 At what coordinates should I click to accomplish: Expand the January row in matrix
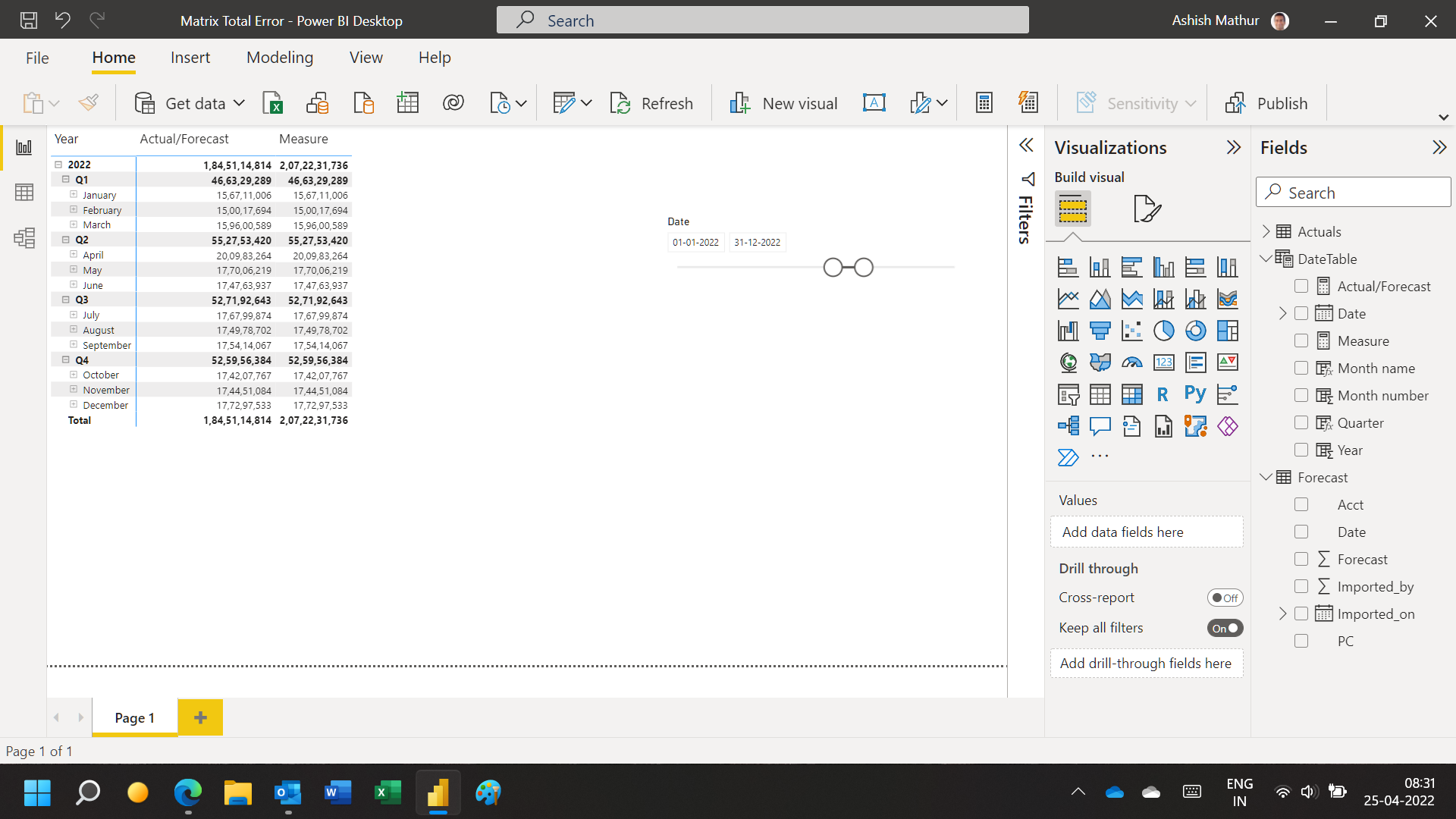coord(74,195)
